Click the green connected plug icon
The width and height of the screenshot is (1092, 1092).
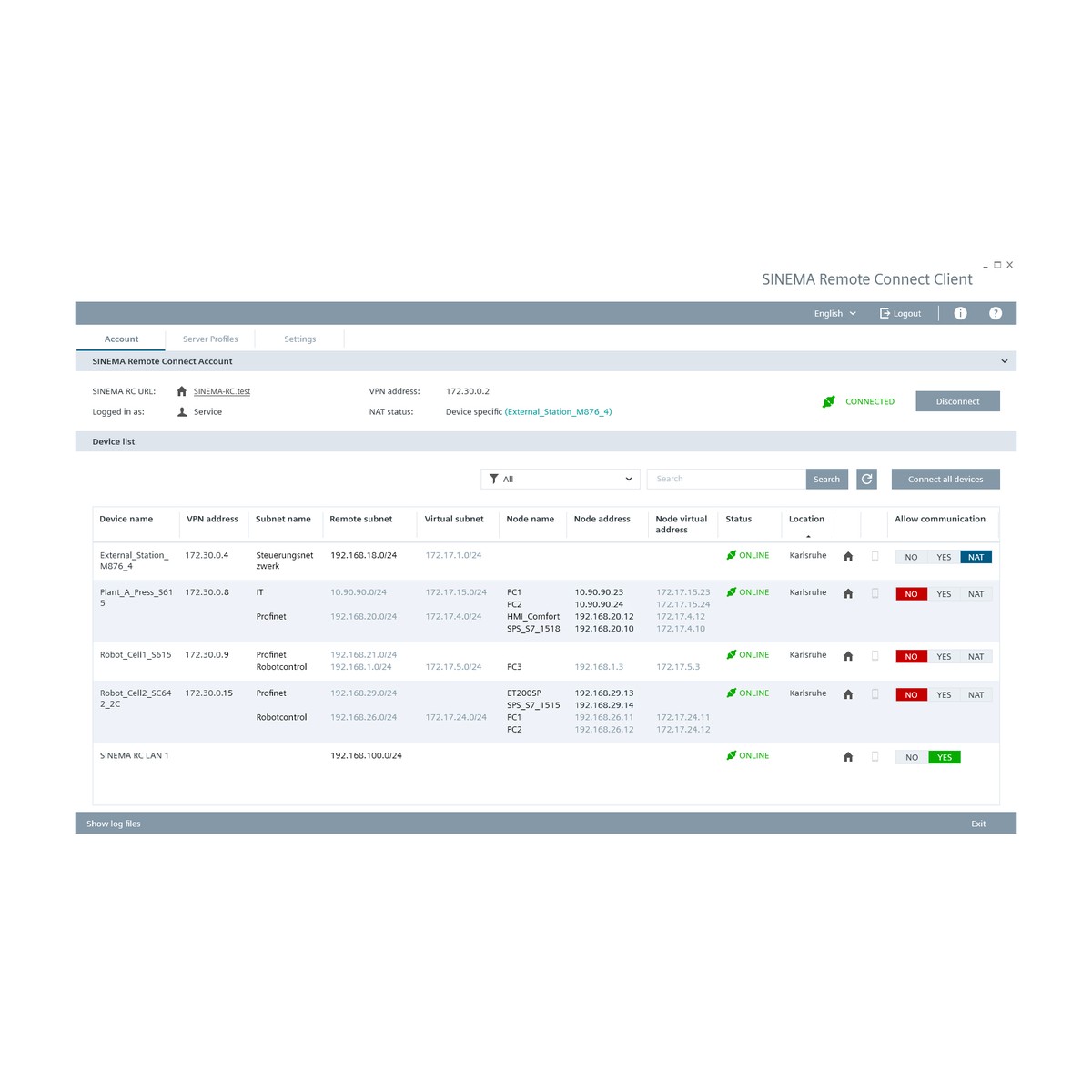[828, 401]
